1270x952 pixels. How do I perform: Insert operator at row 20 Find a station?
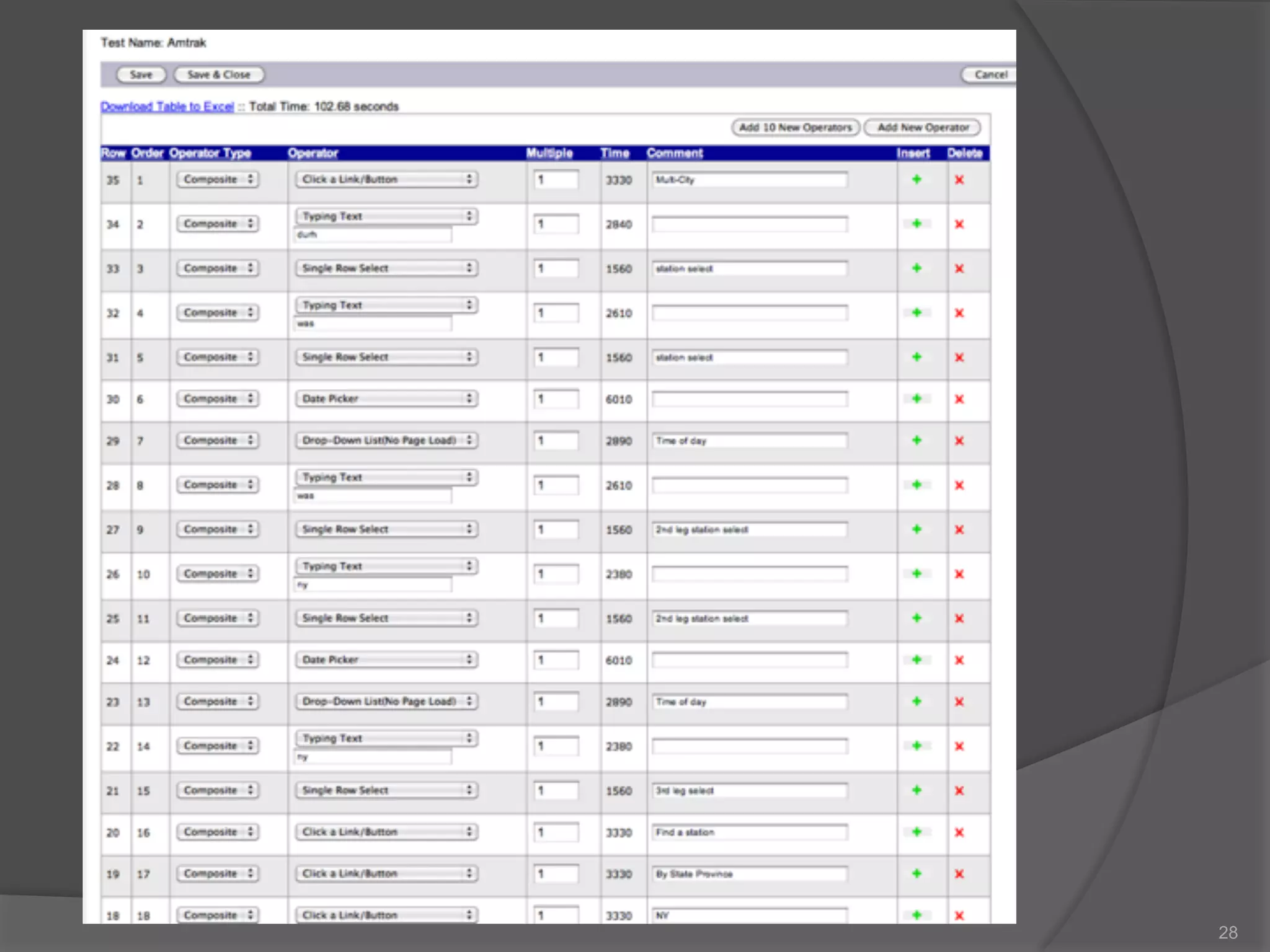coord(917,832)
